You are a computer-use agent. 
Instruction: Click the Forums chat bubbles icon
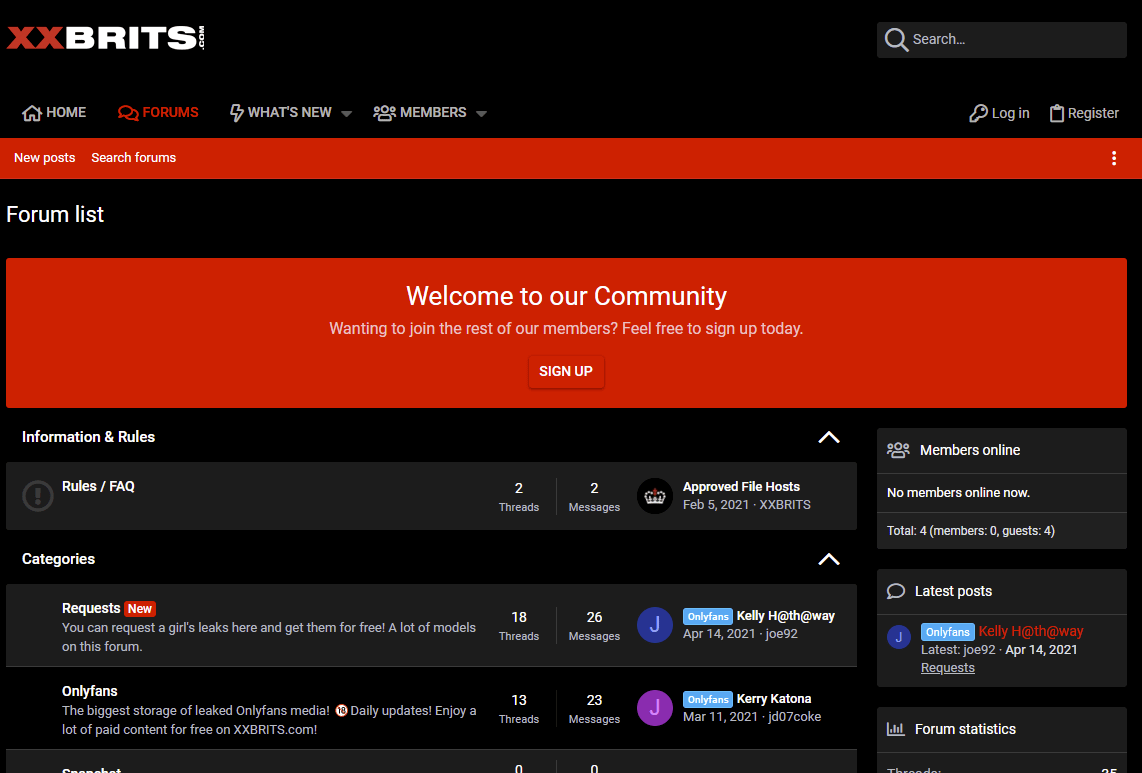click(x=128, y=113)
